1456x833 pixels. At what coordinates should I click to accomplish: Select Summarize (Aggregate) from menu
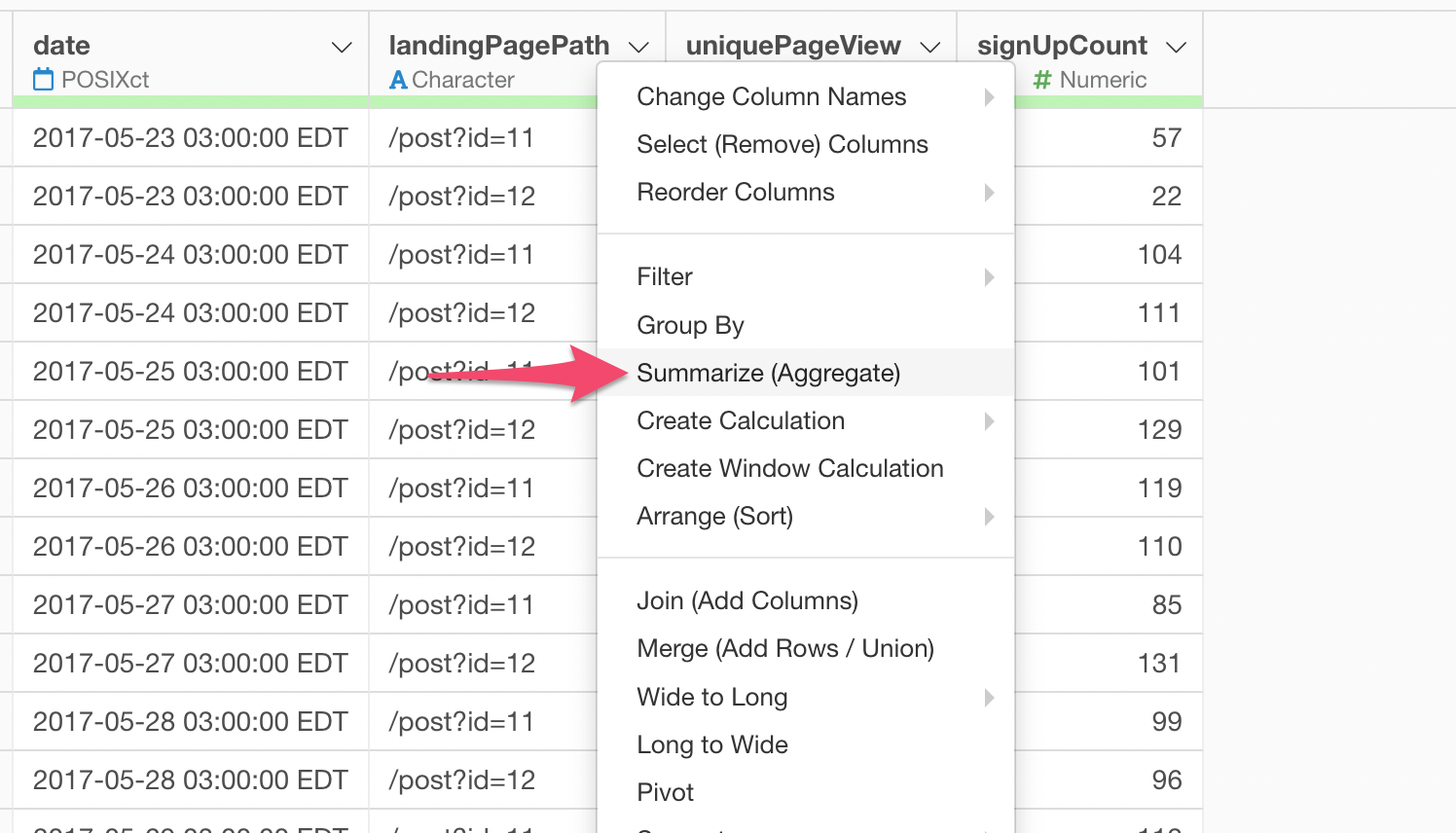768,373
